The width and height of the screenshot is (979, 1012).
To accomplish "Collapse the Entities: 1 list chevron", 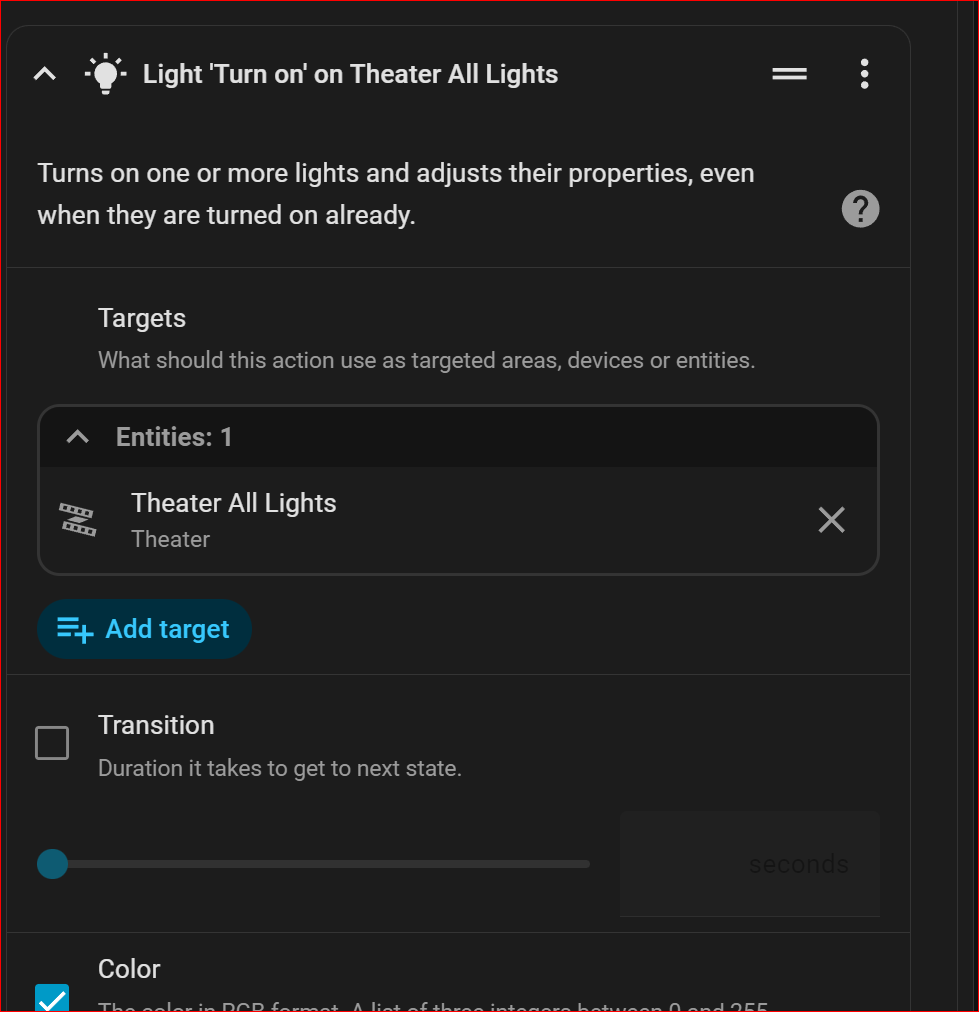I will click(x=77, y=437).
